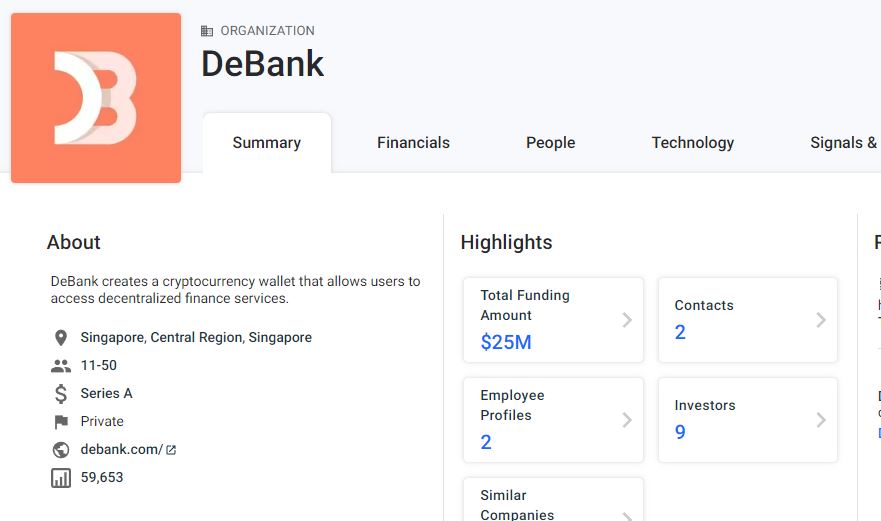The height and width of the screenshot is (521, 881).
Task: Select the Signals & tab
Action: click(845, 143)
